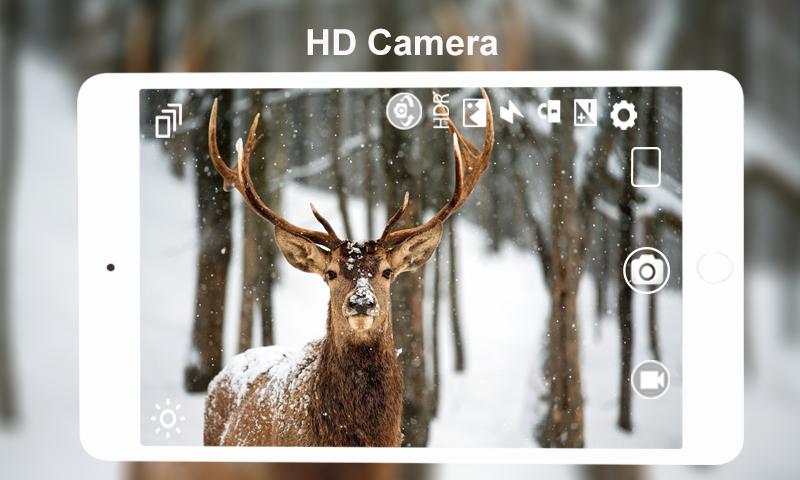Open the last photo gallery thumbnail
800x480 pixels.
(x=646, y=167)
